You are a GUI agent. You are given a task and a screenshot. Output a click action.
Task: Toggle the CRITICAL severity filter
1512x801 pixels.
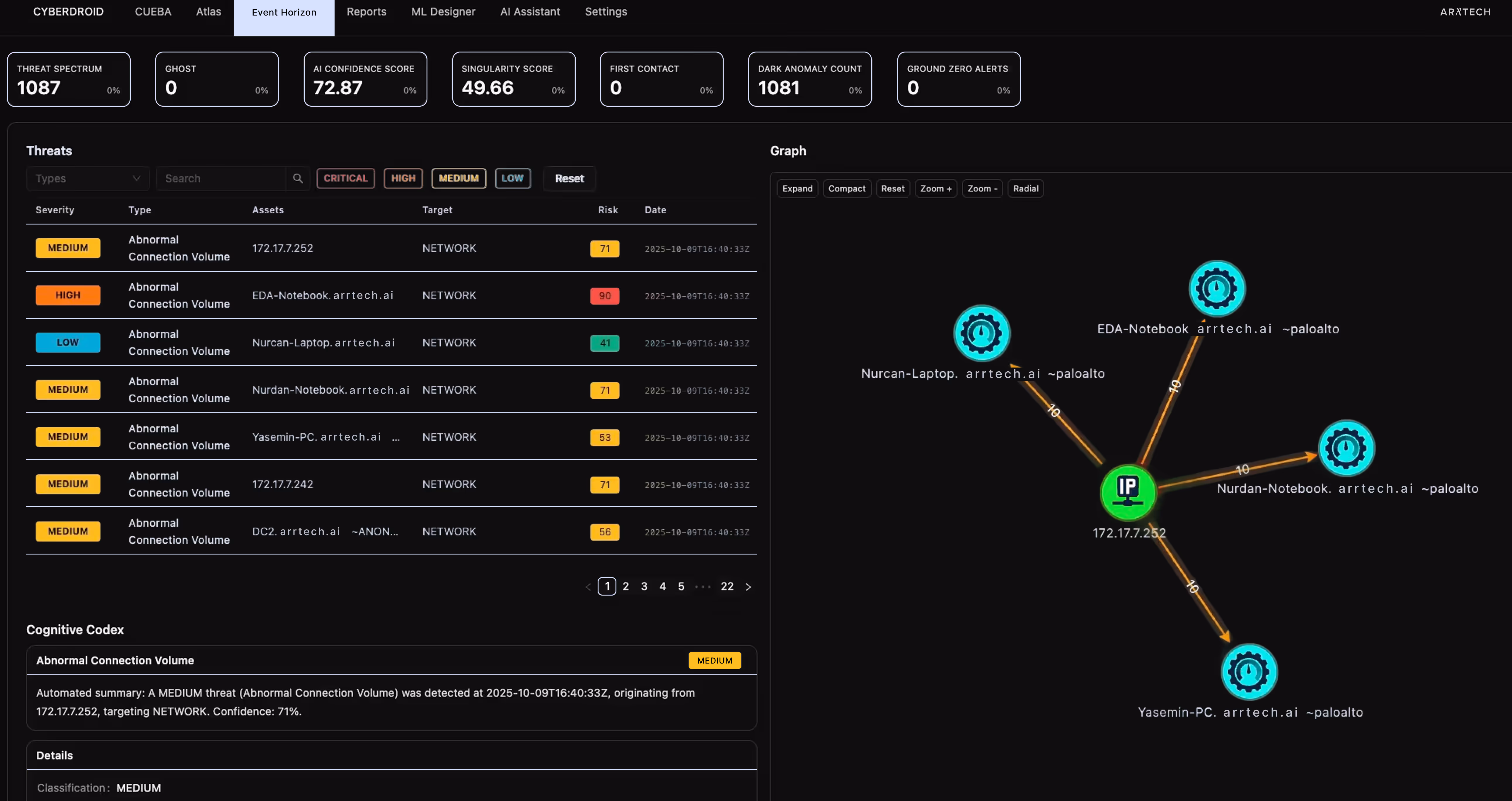(x=345, y=178)
